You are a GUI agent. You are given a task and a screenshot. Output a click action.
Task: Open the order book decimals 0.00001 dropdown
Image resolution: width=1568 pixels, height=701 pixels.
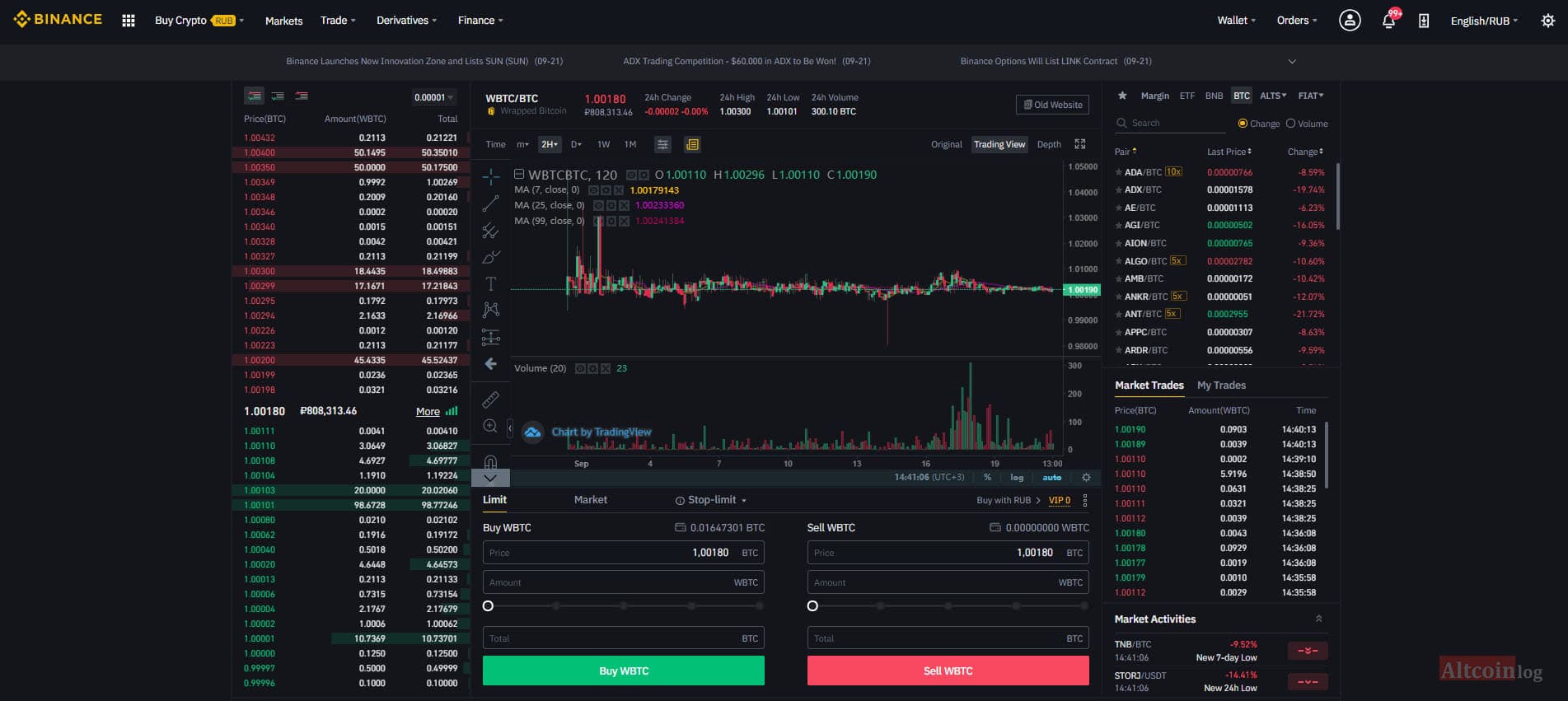tap(433, 97)
